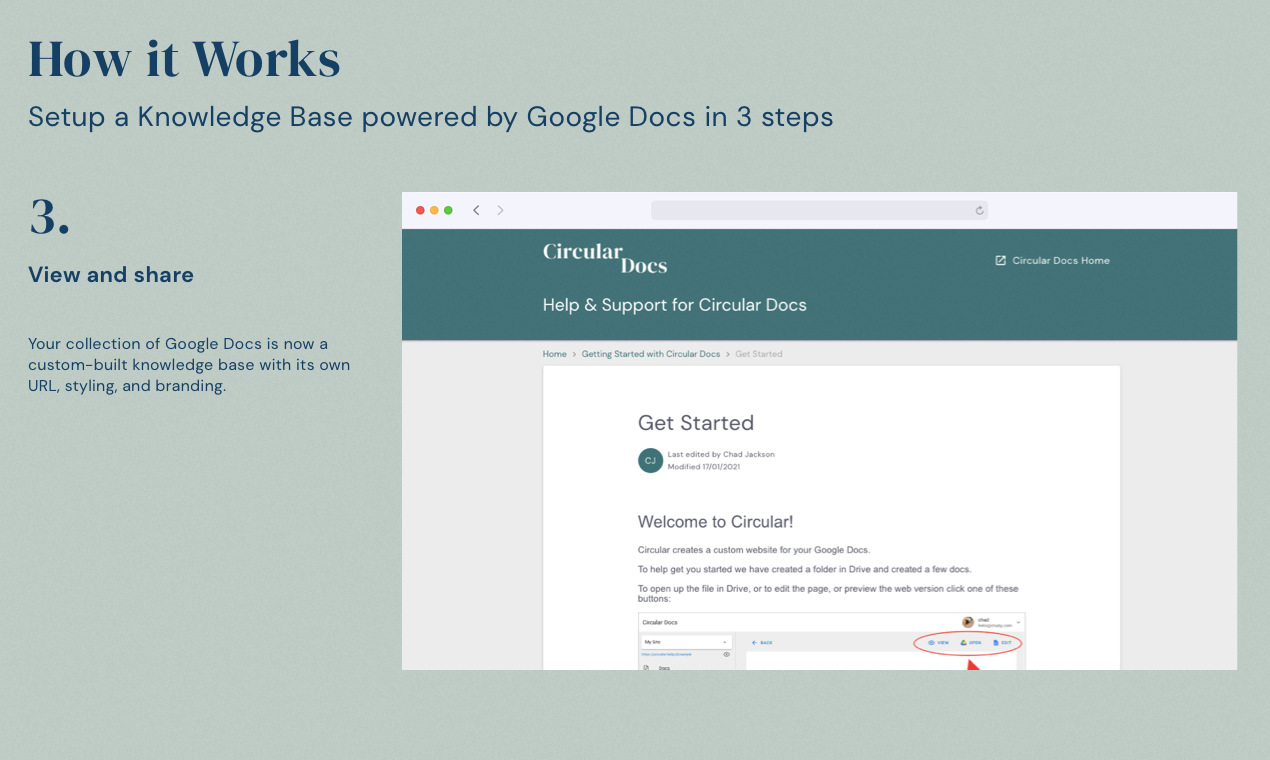1270x760 pixels.
Task: Click the Get Started breadcrumb item
Action: (759, 354)
